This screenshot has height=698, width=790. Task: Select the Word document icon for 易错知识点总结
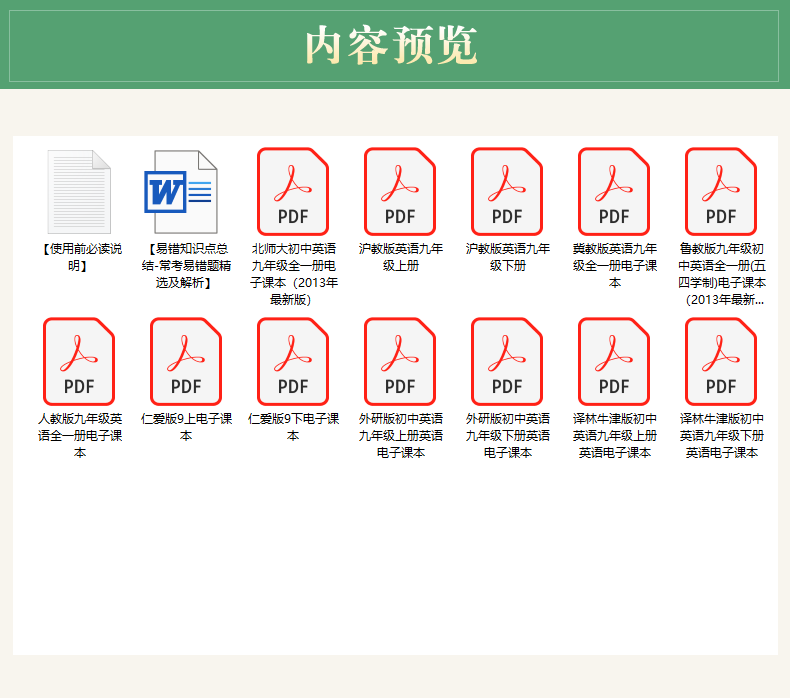tap(181, 192)
